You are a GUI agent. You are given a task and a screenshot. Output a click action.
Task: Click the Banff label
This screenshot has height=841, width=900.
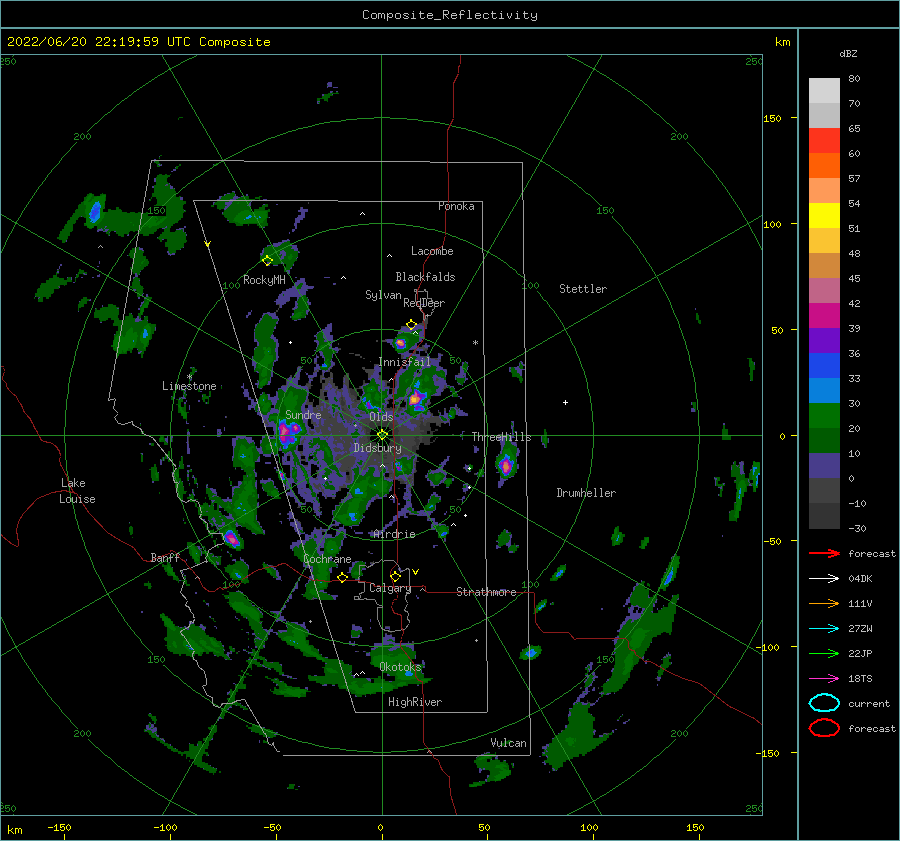coord(165,557)
